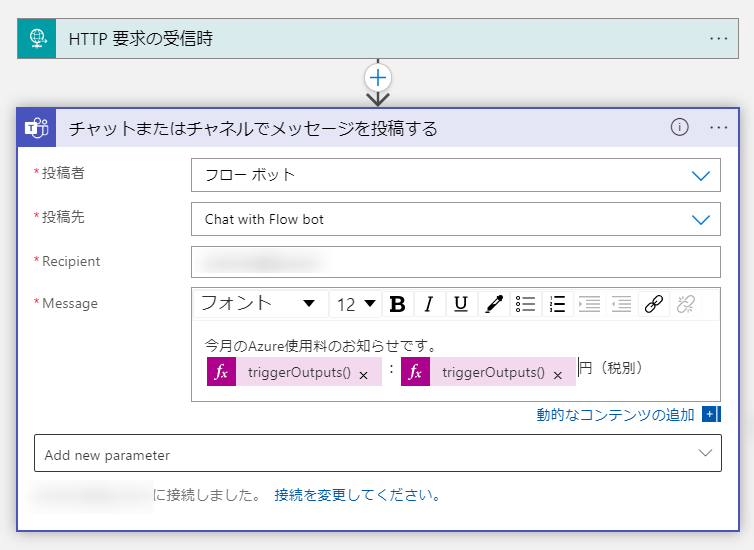This screenshot has width=754, height=550.
Task: Toggle underline formatting in Message editor
Action: [x=461, y=304]
